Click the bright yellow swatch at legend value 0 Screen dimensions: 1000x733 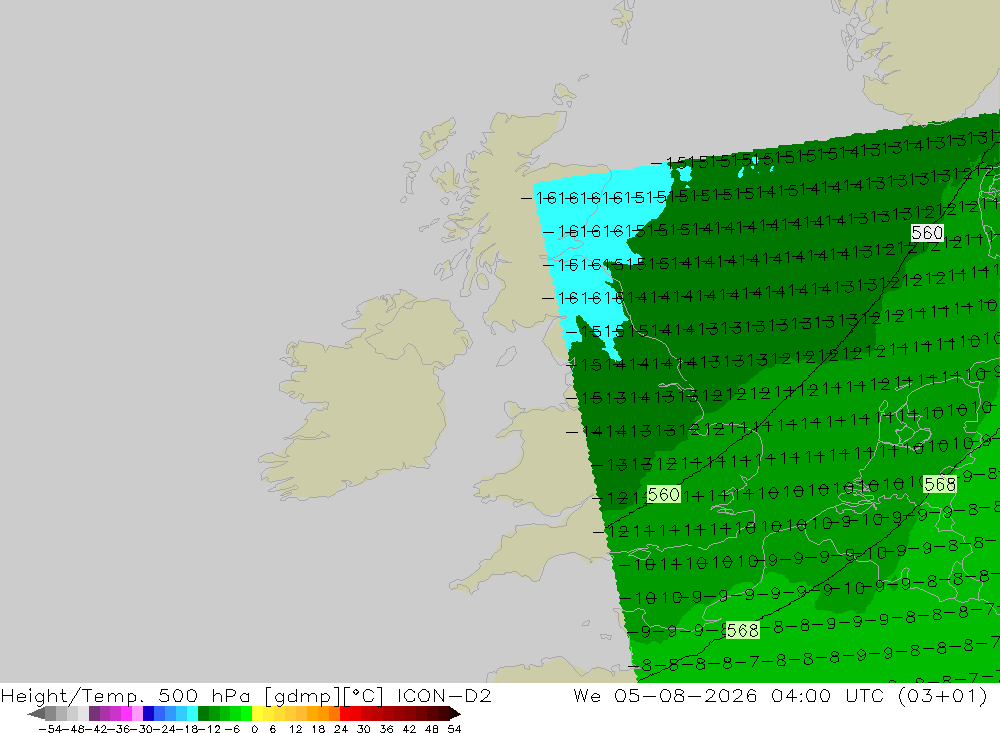point(258,714)
